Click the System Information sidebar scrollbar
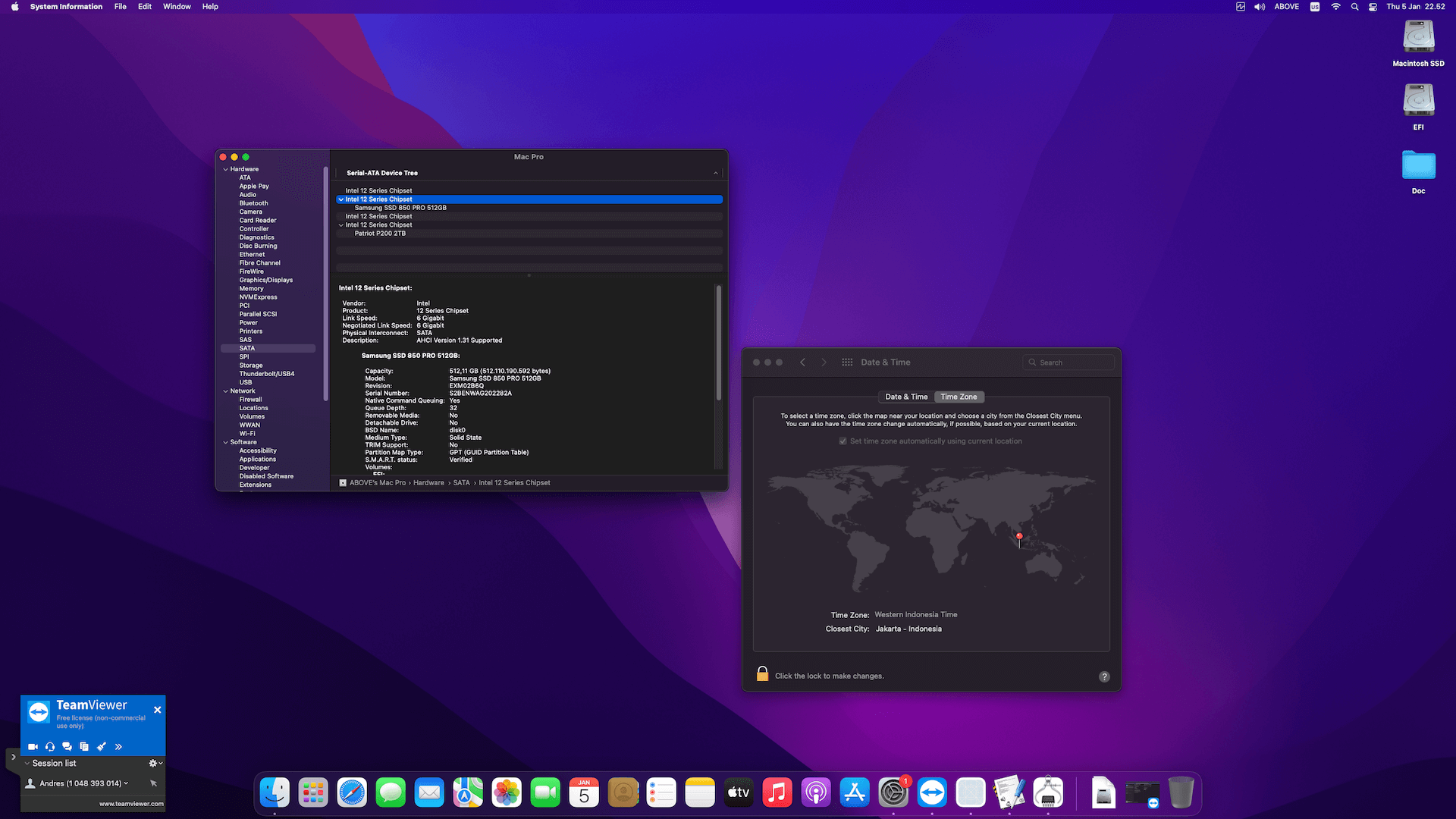Viewport: 1456px width, 819px height. click(325, 282)
